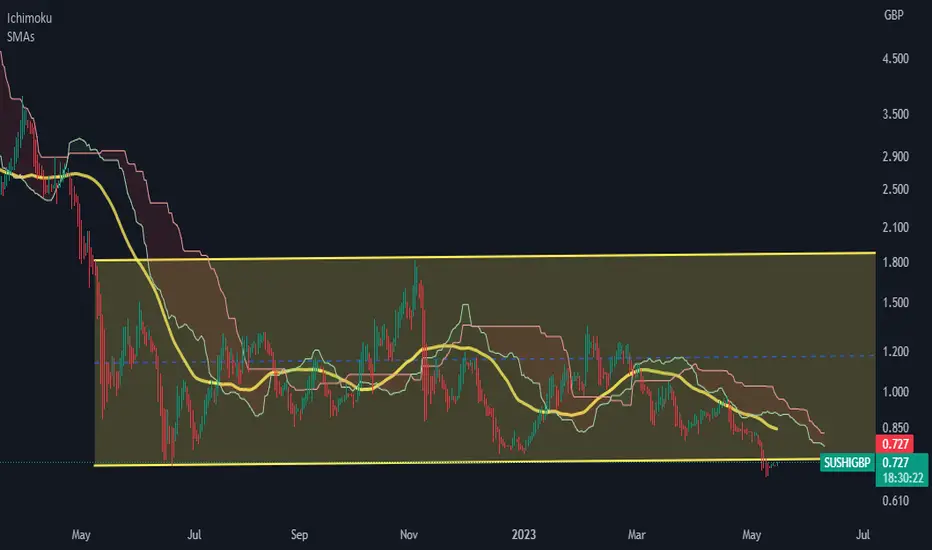Screen dimensions: 932x550
Task: Click the 1.800 price axis value
Action: [895, 262]
